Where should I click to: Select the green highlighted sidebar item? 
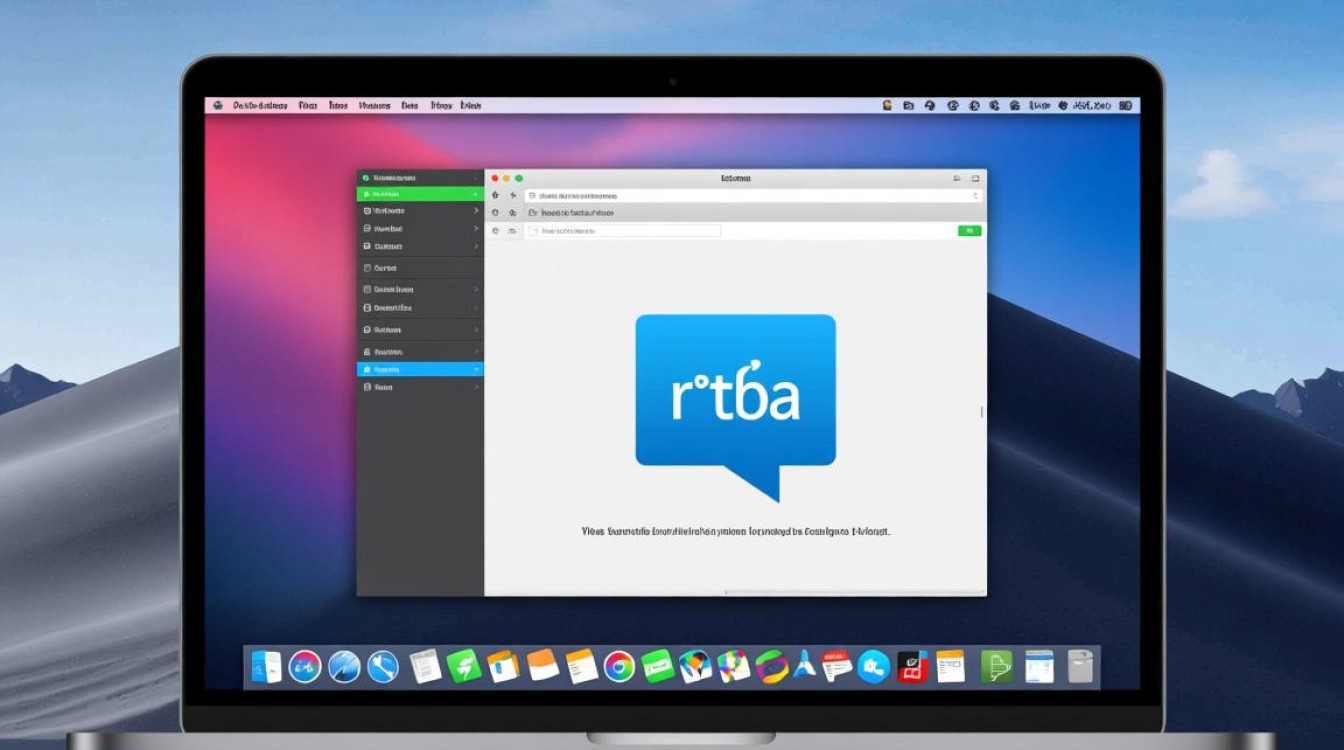[x=420, y=194]
